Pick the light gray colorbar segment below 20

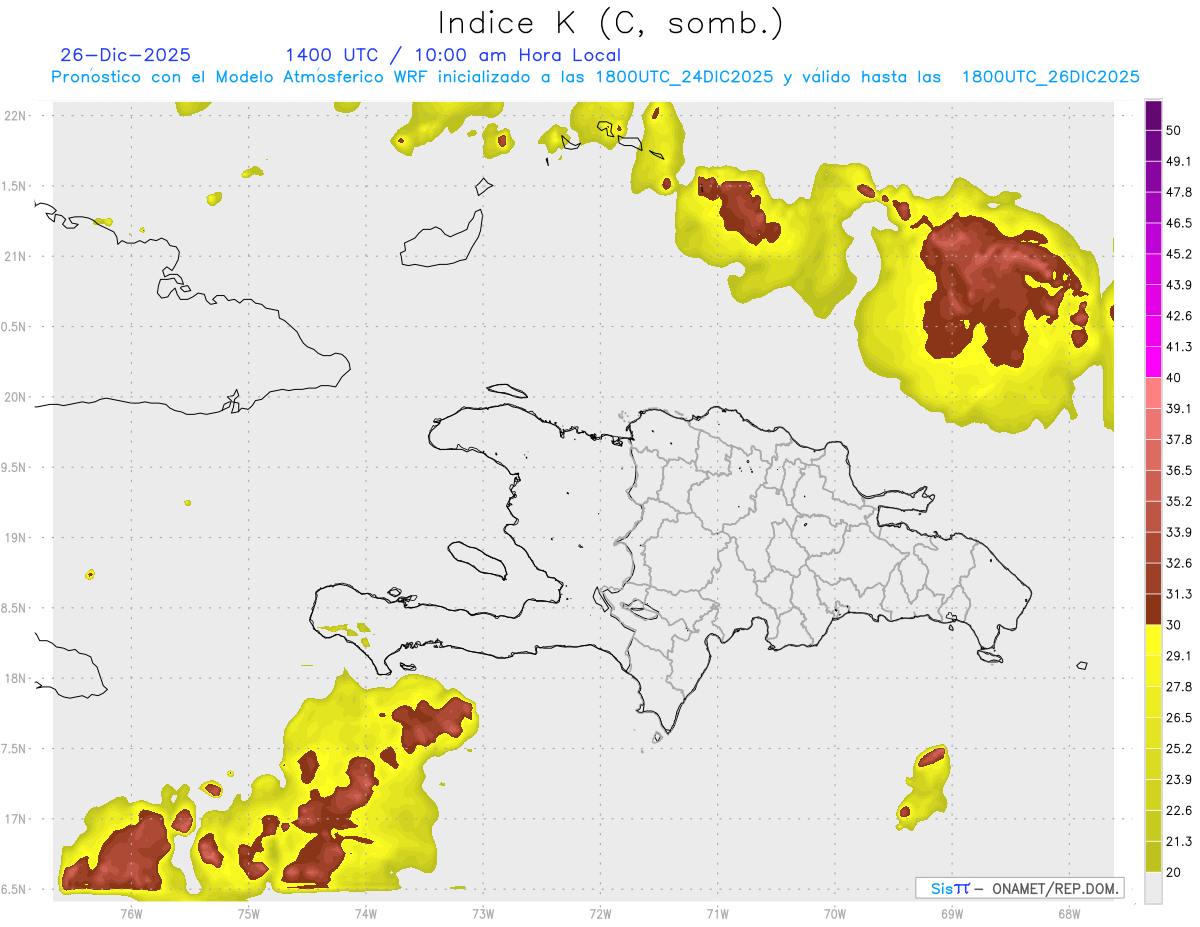pyautogui.click(x=1153, y=888)
